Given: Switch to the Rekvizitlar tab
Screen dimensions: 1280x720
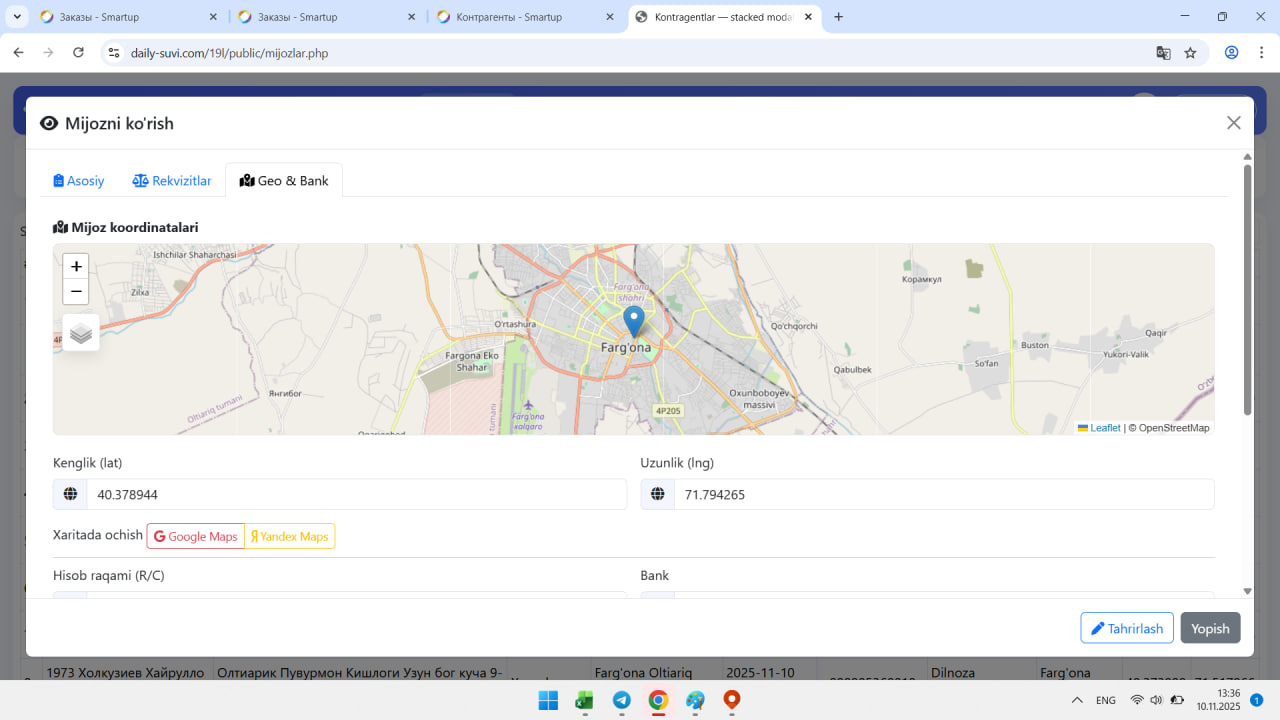Looking at the screenshot, I should (172, 181).
